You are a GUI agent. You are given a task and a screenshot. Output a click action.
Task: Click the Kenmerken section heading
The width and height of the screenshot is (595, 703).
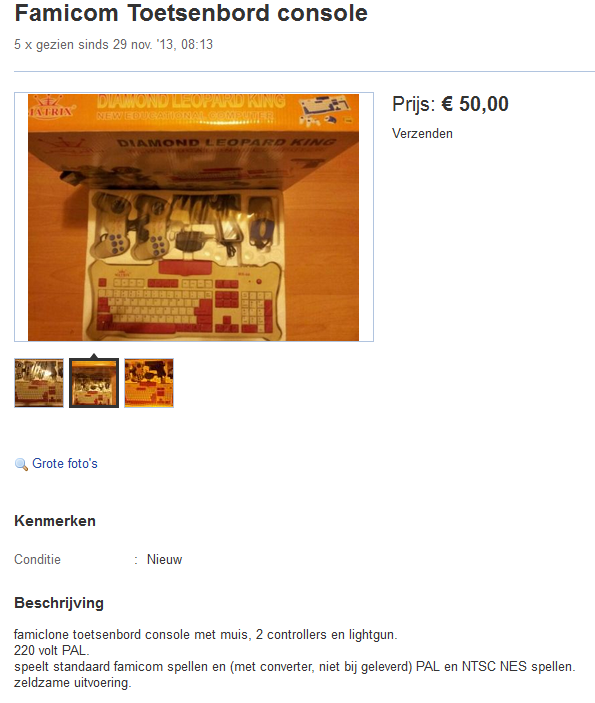pyautogui.click(x=55, y=521)
